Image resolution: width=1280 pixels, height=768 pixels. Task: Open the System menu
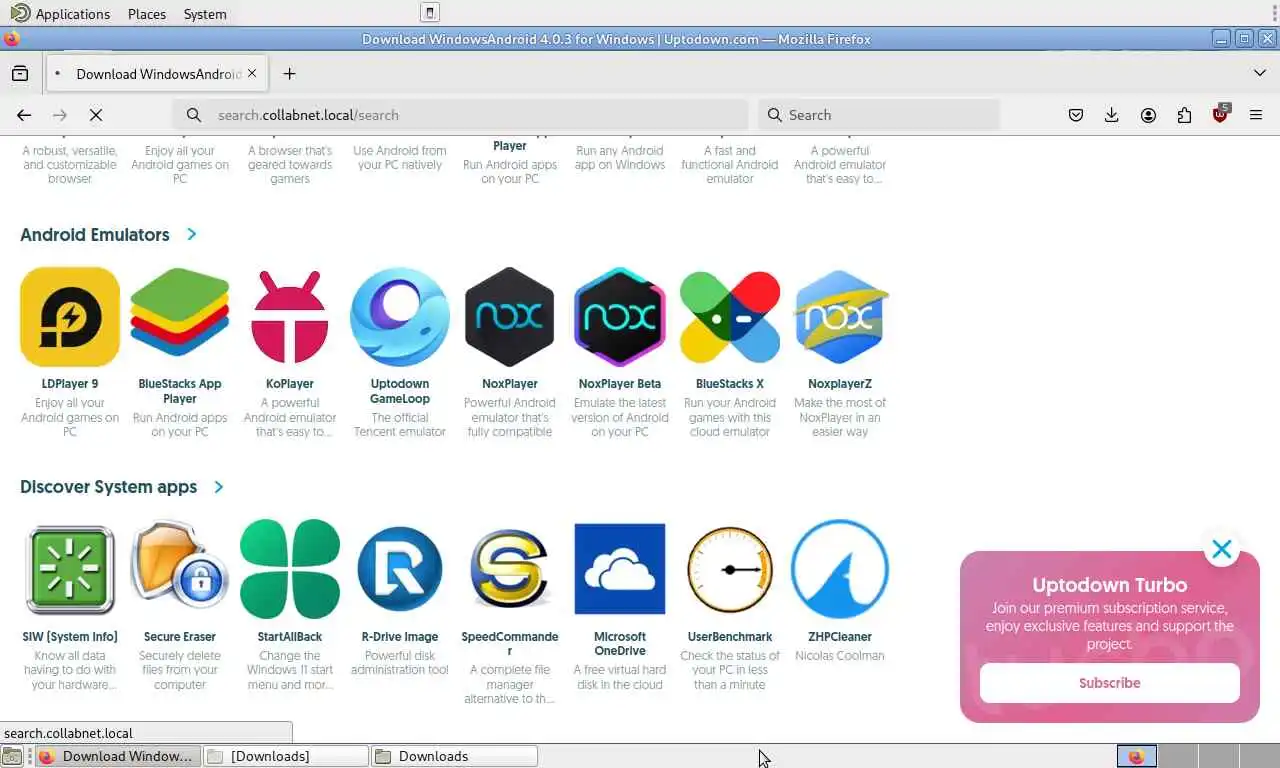[x=205, y=14]
